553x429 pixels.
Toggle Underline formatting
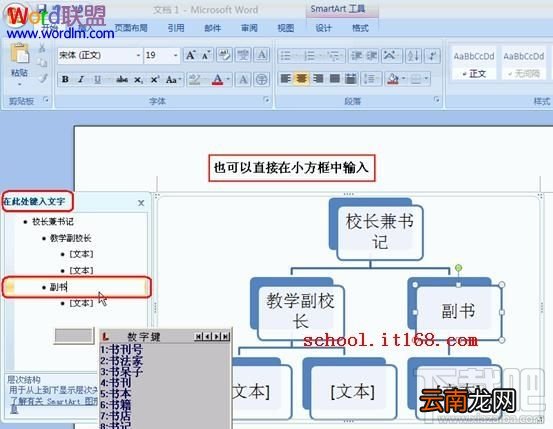[98, 80]
